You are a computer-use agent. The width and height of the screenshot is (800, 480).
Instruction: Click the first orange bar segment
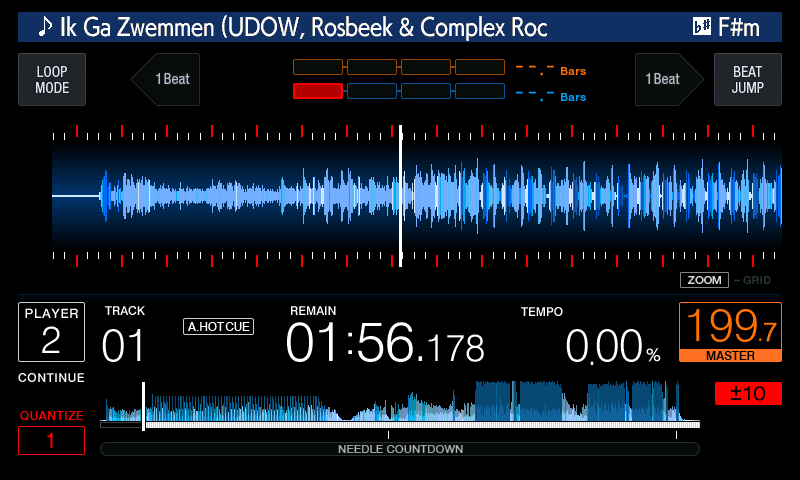click(318, 67)
